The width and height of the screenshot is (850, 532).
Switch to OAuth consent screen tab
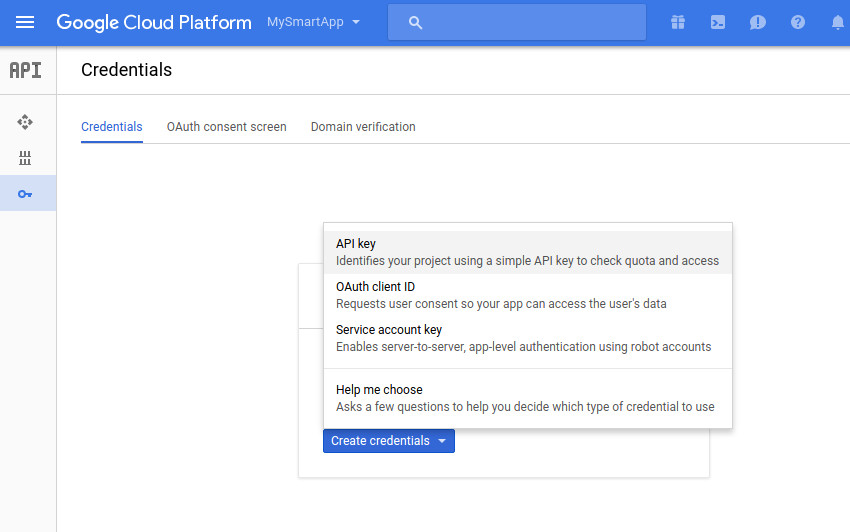coord(227,127)
